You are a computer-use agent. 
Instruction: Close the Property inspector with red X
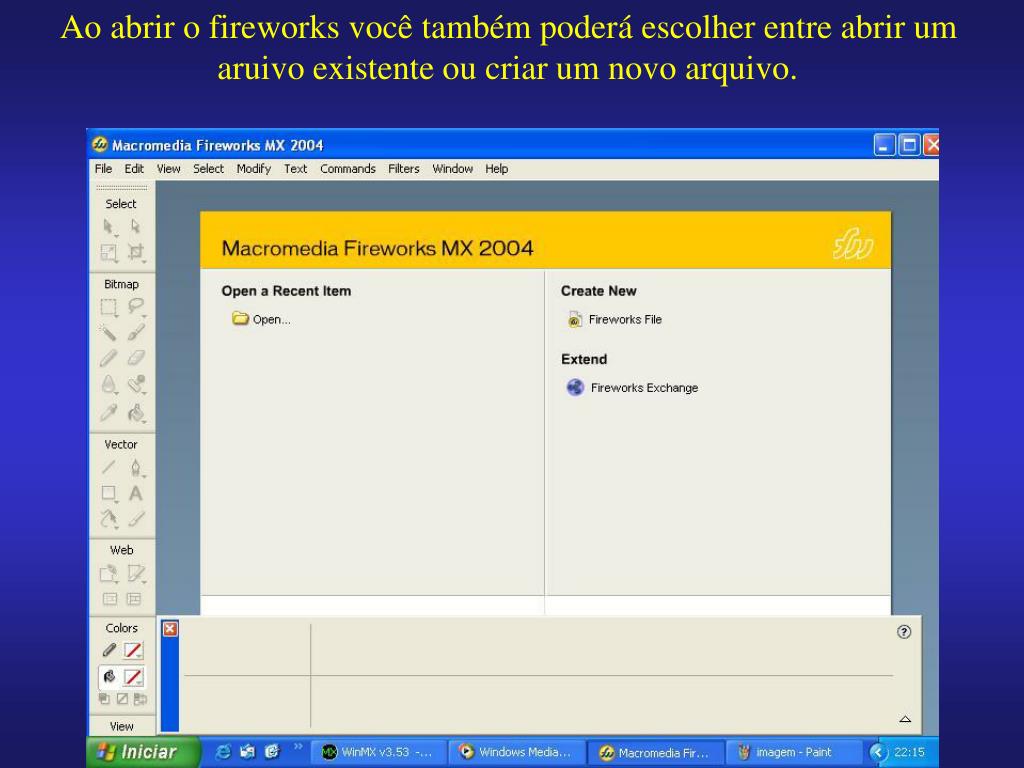(170, 629)
